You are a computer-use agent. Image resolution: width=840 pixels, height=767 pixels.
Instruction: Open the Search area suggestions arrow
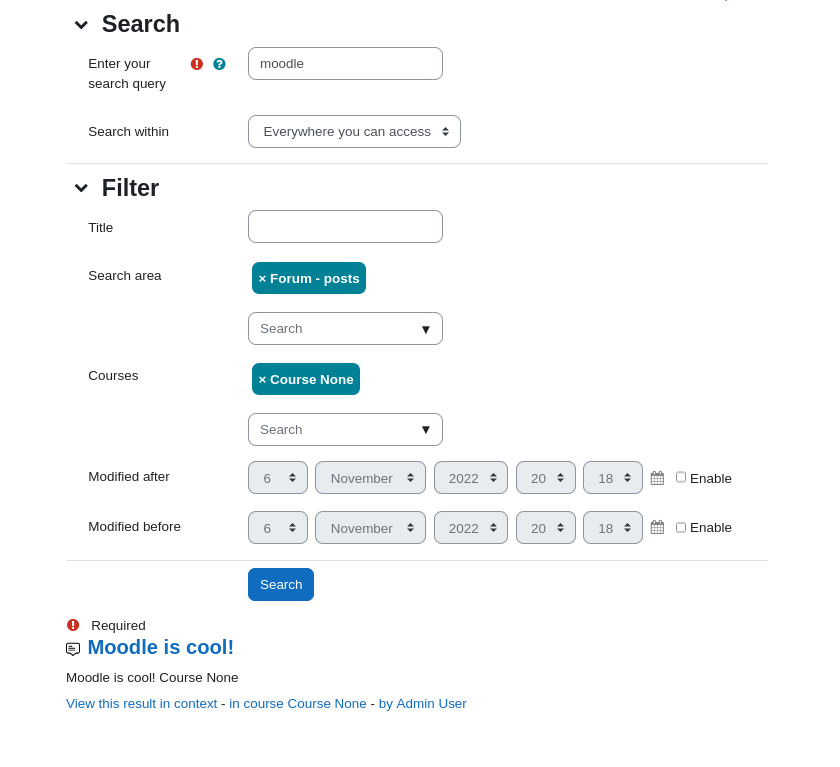click(426, 329)
